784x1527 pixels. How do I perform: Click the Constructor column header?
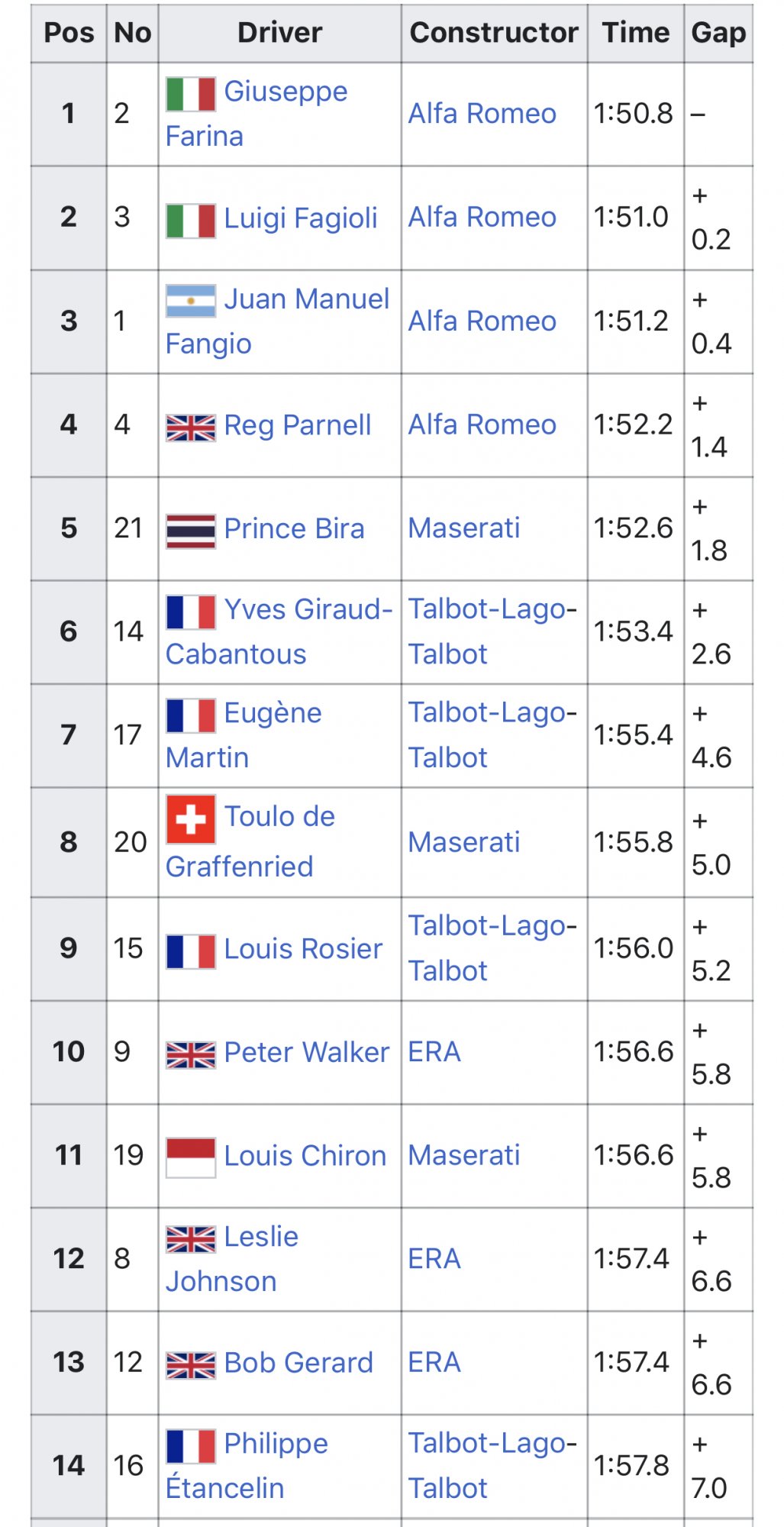[494, 33]
